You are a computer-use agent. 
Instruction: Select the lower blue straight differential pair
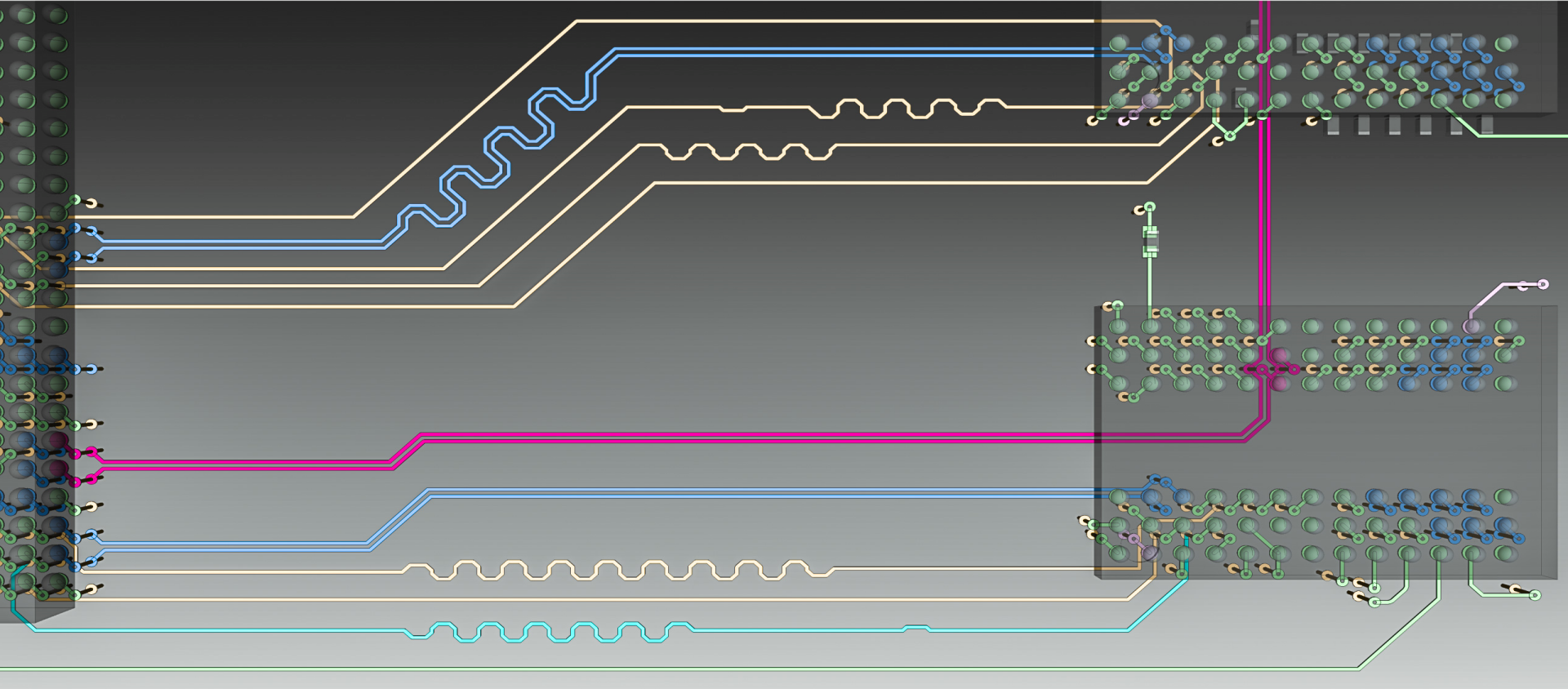click(x=735, y=492)
